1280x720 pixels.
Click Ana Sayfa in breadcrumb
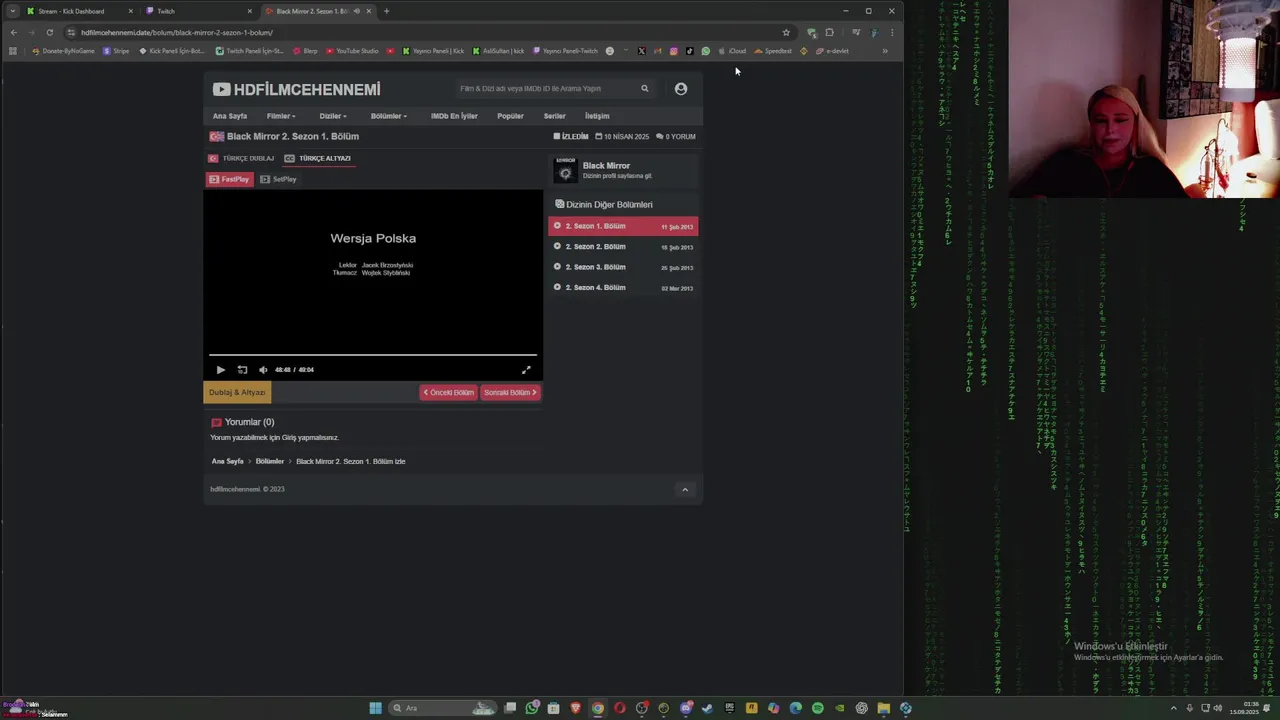coord(228,462)
